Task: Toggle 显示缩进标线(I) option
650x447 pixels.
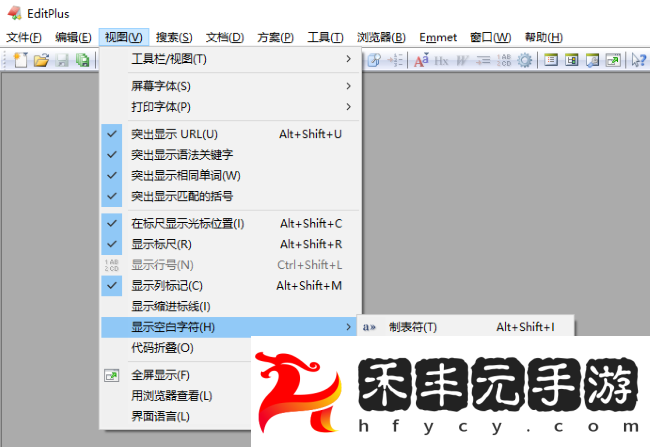Action: (x=230, y=306)
